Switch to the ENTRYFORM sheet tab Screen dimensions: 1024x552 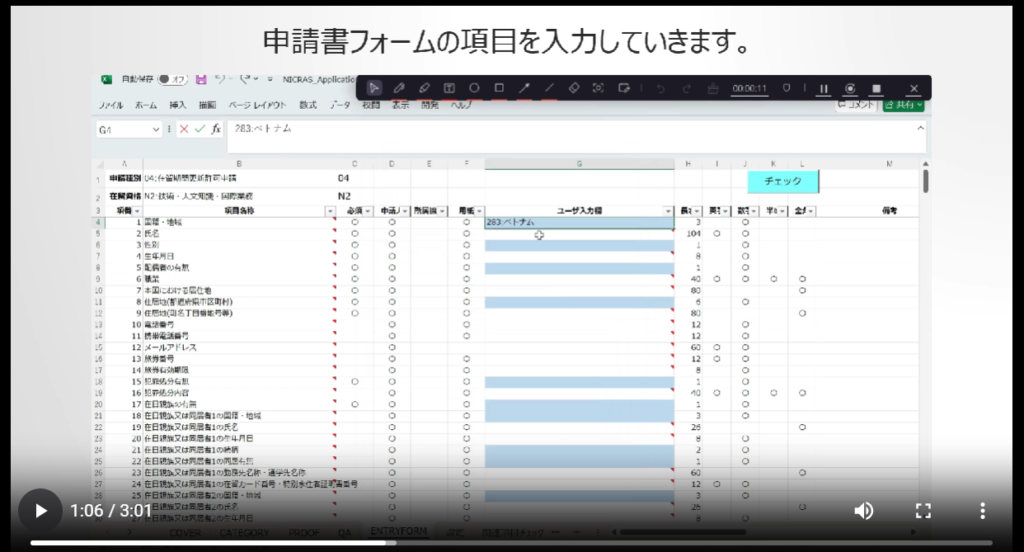397,533
